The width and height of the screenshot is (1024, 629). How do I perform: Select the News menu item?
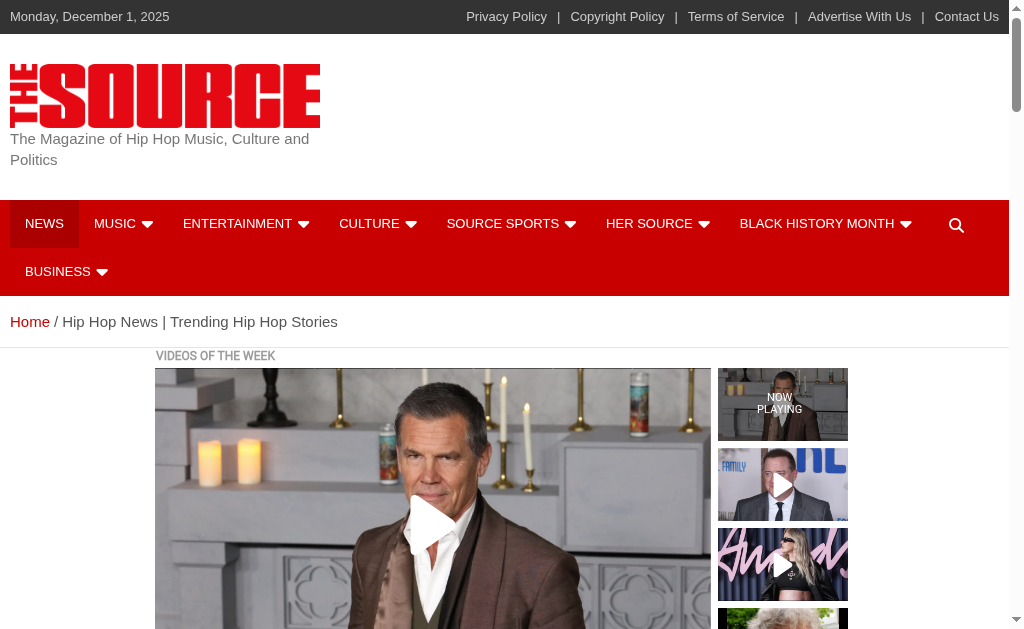tap(44, 224)
